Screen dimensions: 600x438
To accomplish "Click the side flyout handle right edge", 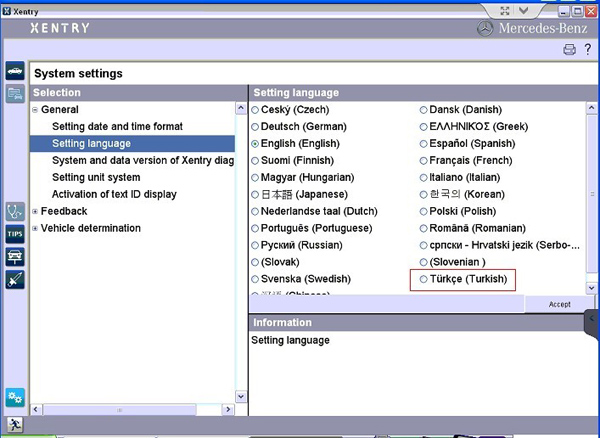I will coord(592,324).
